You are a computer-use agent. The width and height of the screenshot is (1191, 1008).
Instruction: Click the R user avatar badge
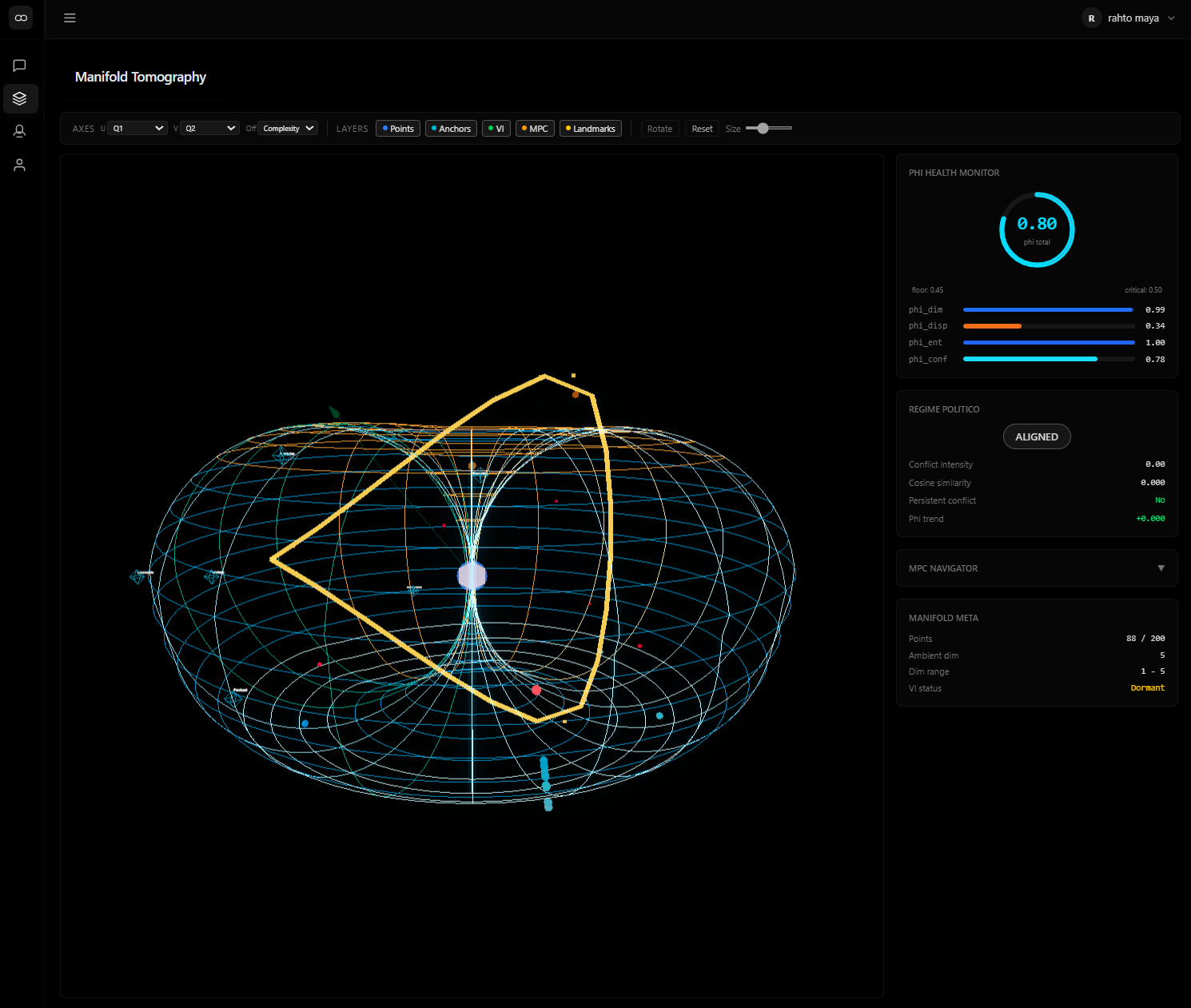(1091, 18)
